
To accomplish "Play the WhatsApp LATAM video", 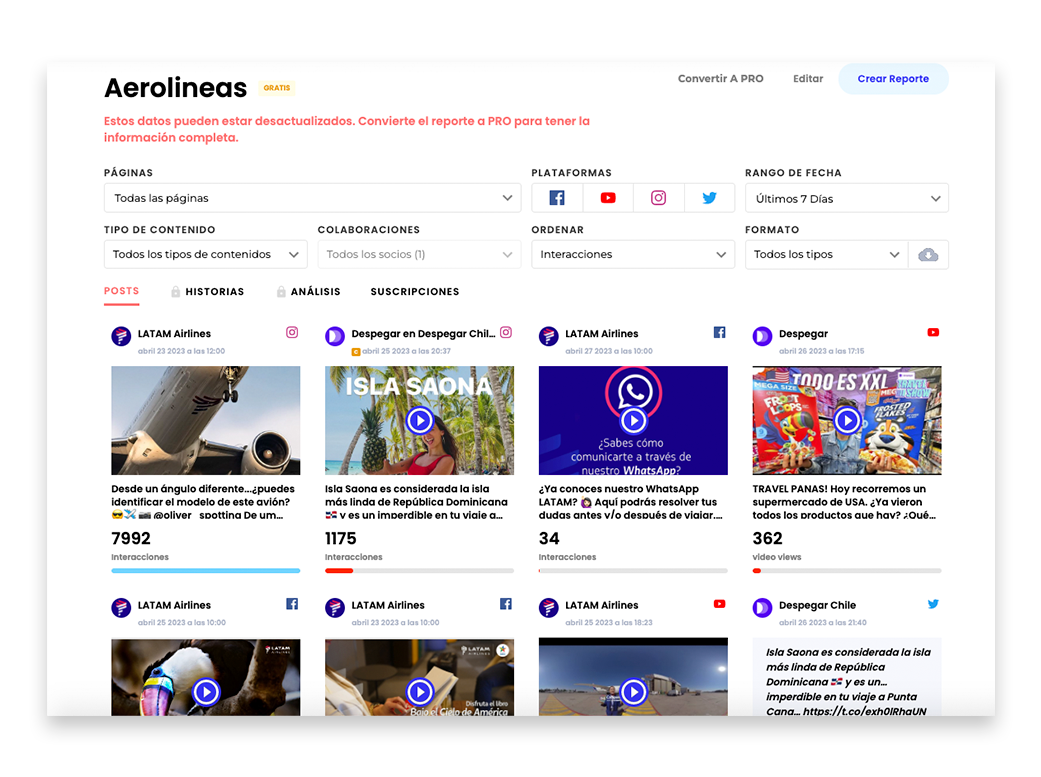I will 633,420.
